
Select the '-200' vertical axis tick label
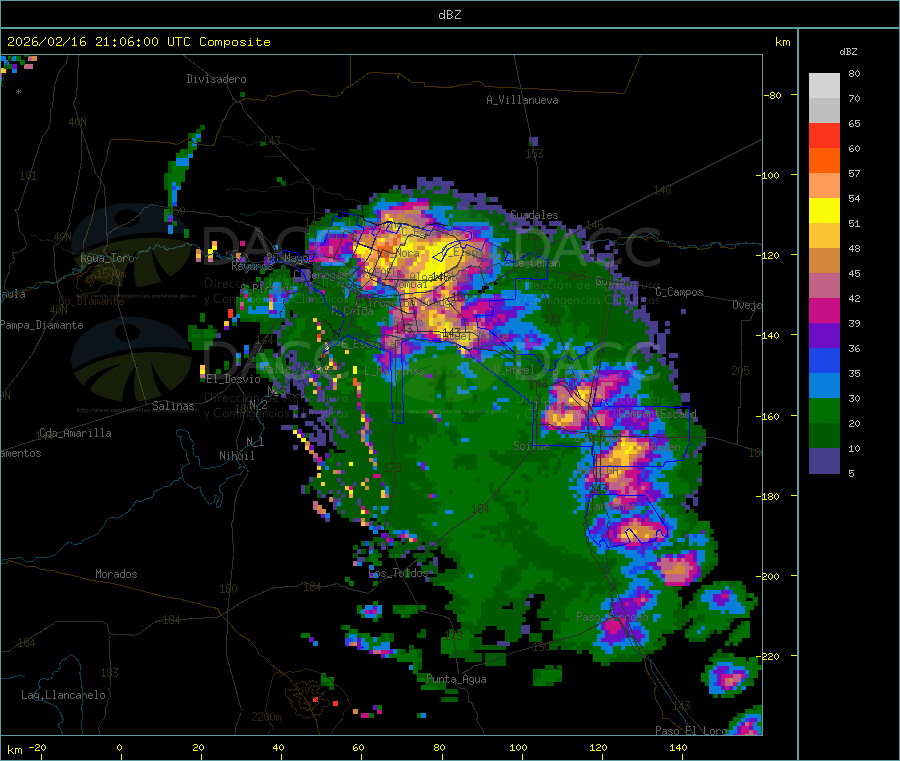coord(768,576)
